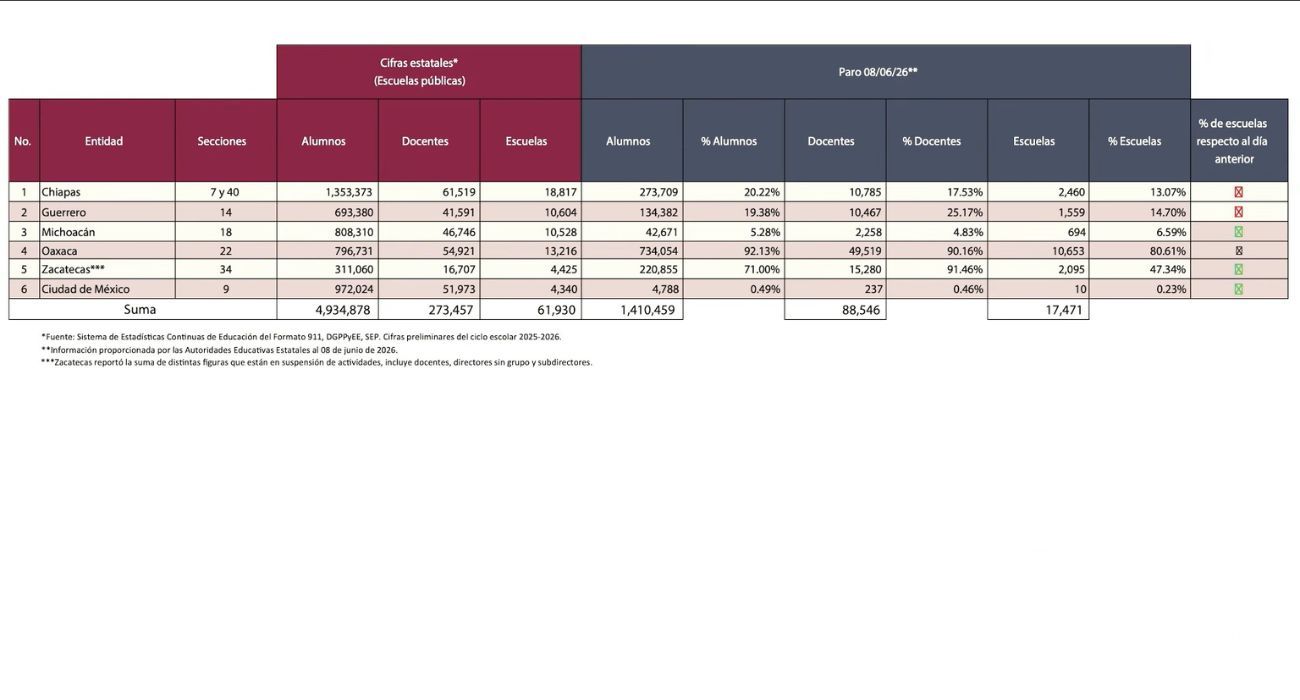Click the strike Alumnos total 1,410,459

click(x=632, y=310)
